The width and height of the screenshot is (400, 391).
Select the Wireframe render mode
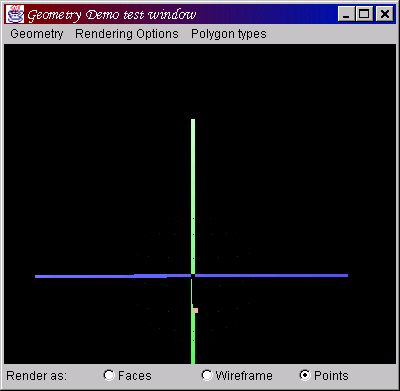coord(237,376)
